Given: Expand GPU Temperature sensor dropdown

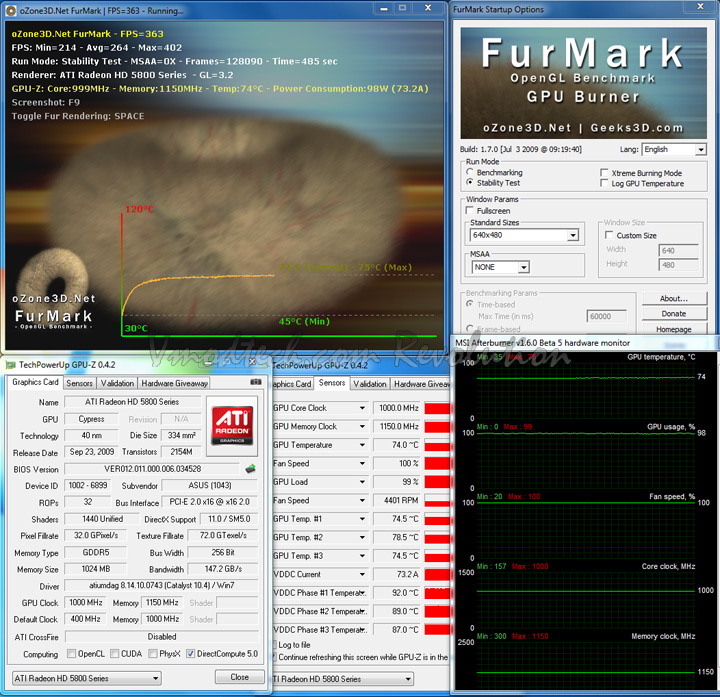Looking at the screenshot, I should [x=362, y=445].
